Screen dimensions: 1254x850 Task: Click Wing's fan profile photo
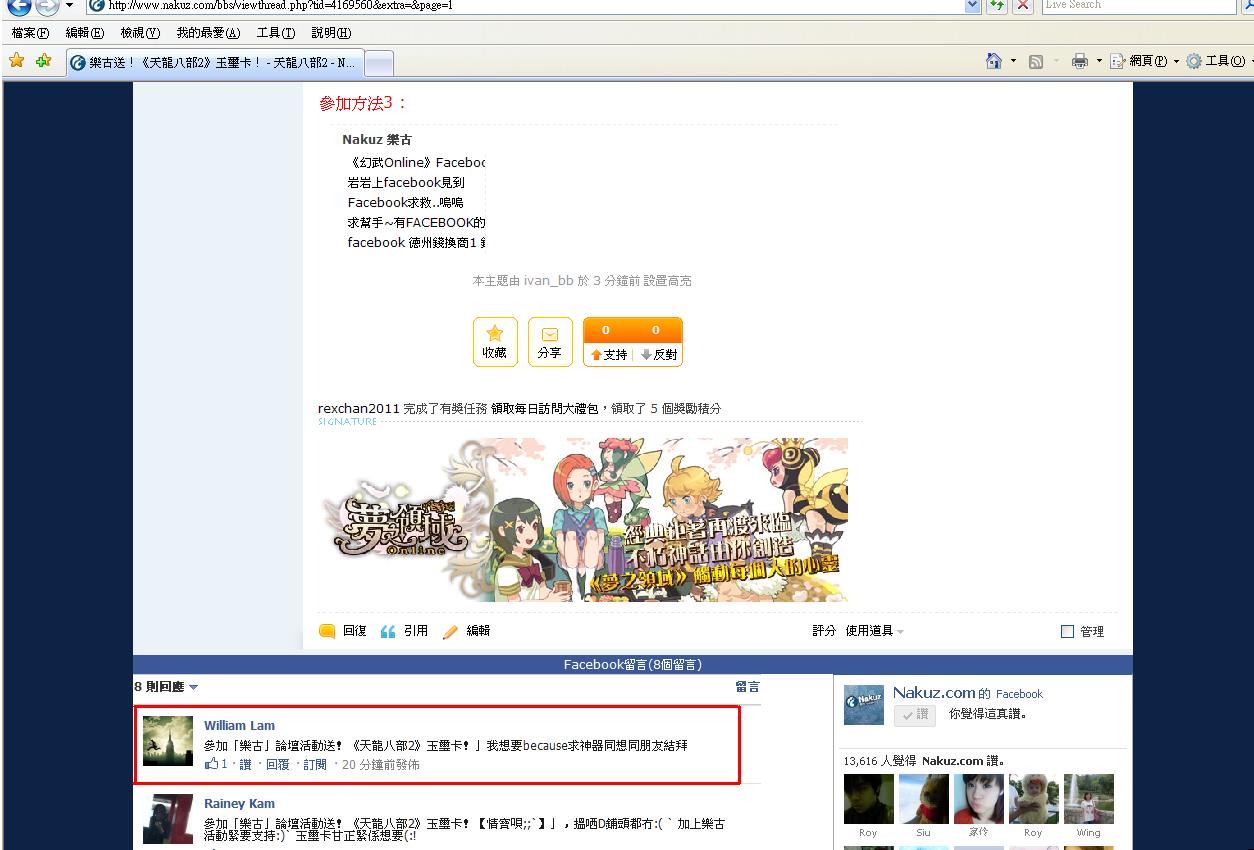point(1088,799)
